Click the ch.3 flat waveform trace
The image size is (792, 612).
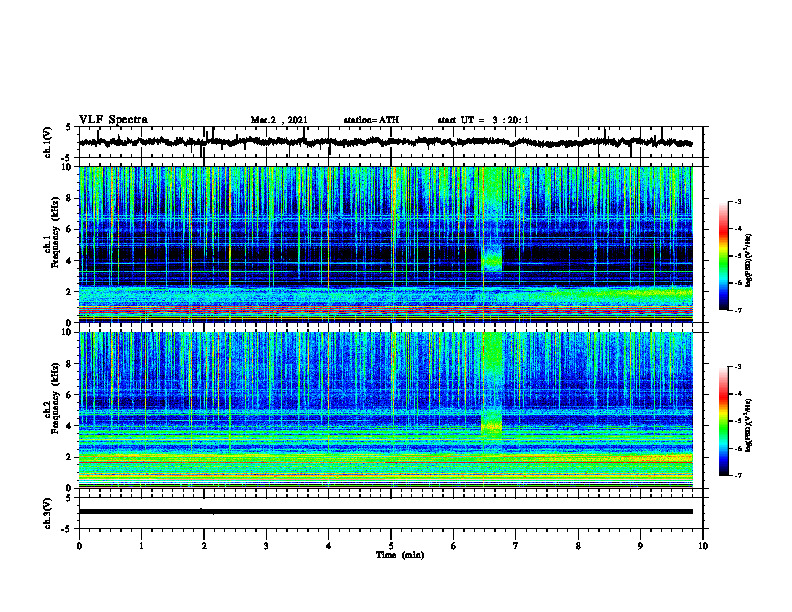point(385,512)
